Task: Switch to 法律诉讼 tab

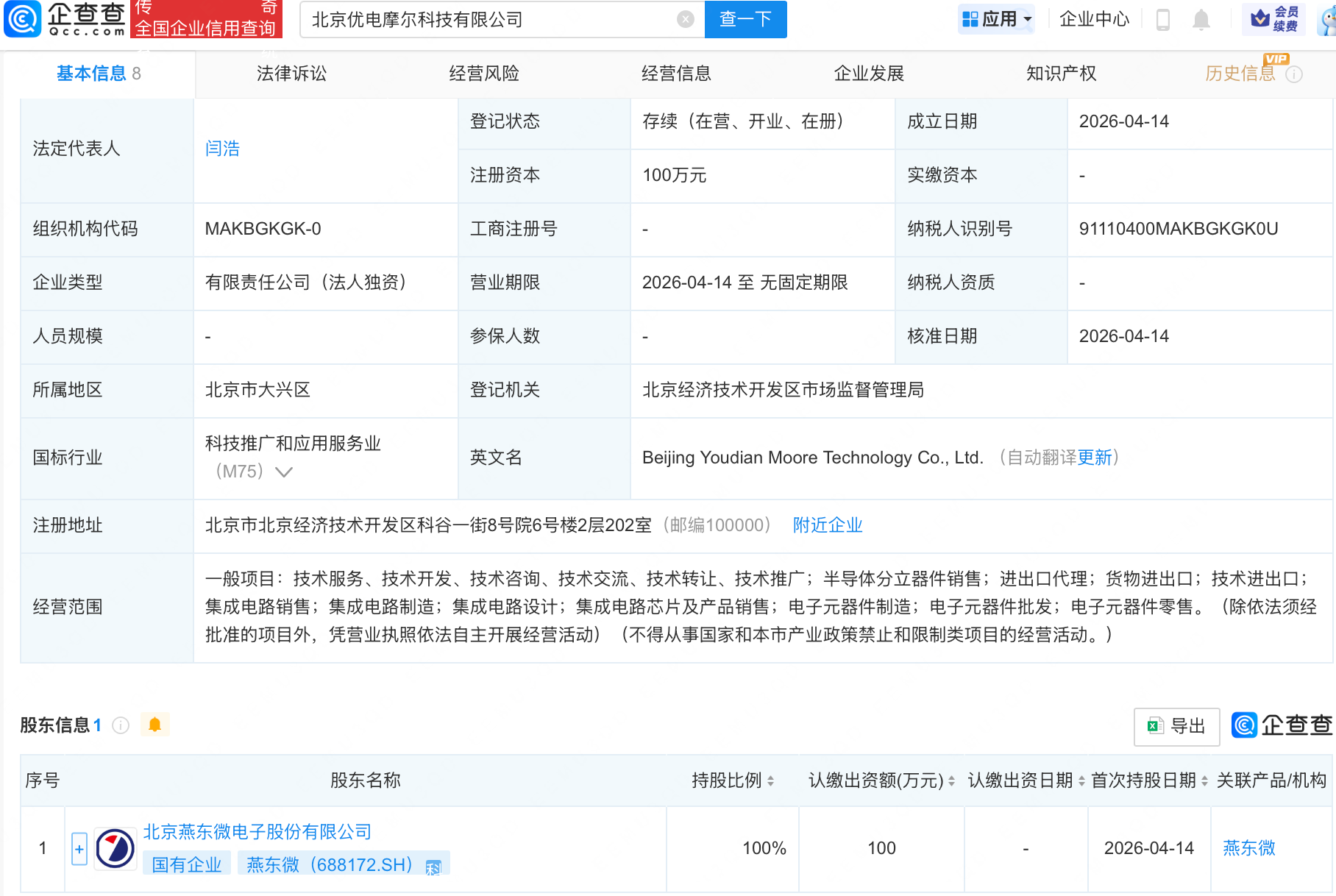Action: (x=291, y=74)
